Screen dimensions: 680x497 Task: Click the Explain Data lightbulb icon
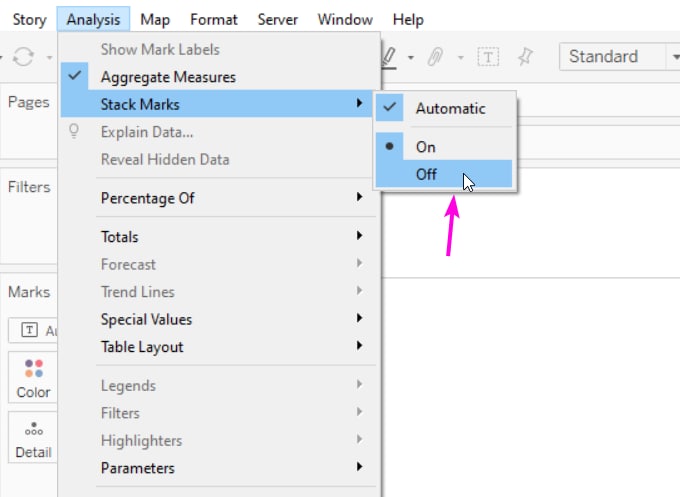[74, 131]
